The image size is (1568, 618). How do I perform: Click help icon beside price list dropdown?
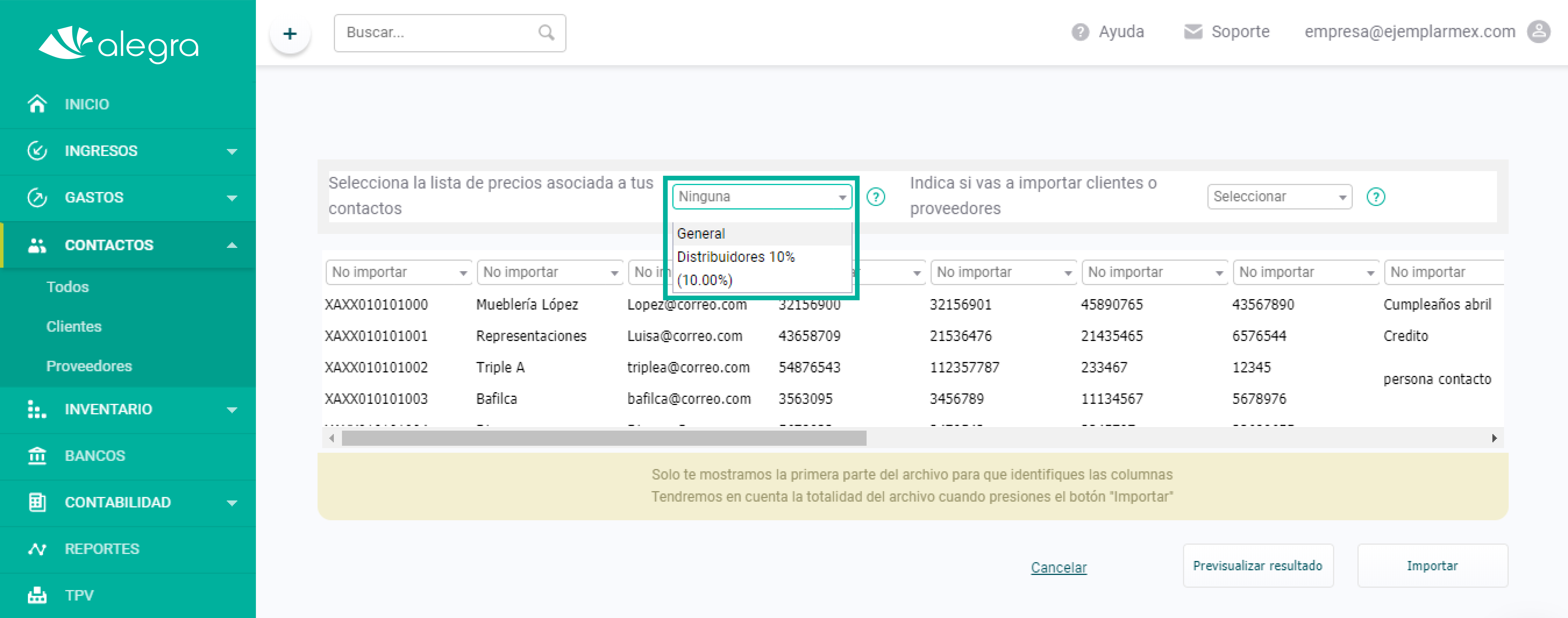pyautogui.click(x=875, y=197)
